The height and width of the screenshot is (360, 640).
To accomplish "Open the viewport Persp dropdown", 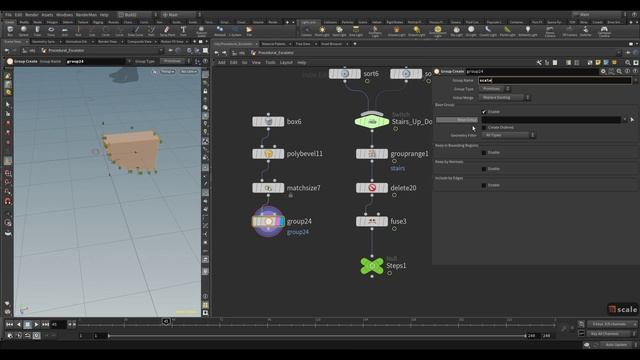I will click(x=167, y=71).
